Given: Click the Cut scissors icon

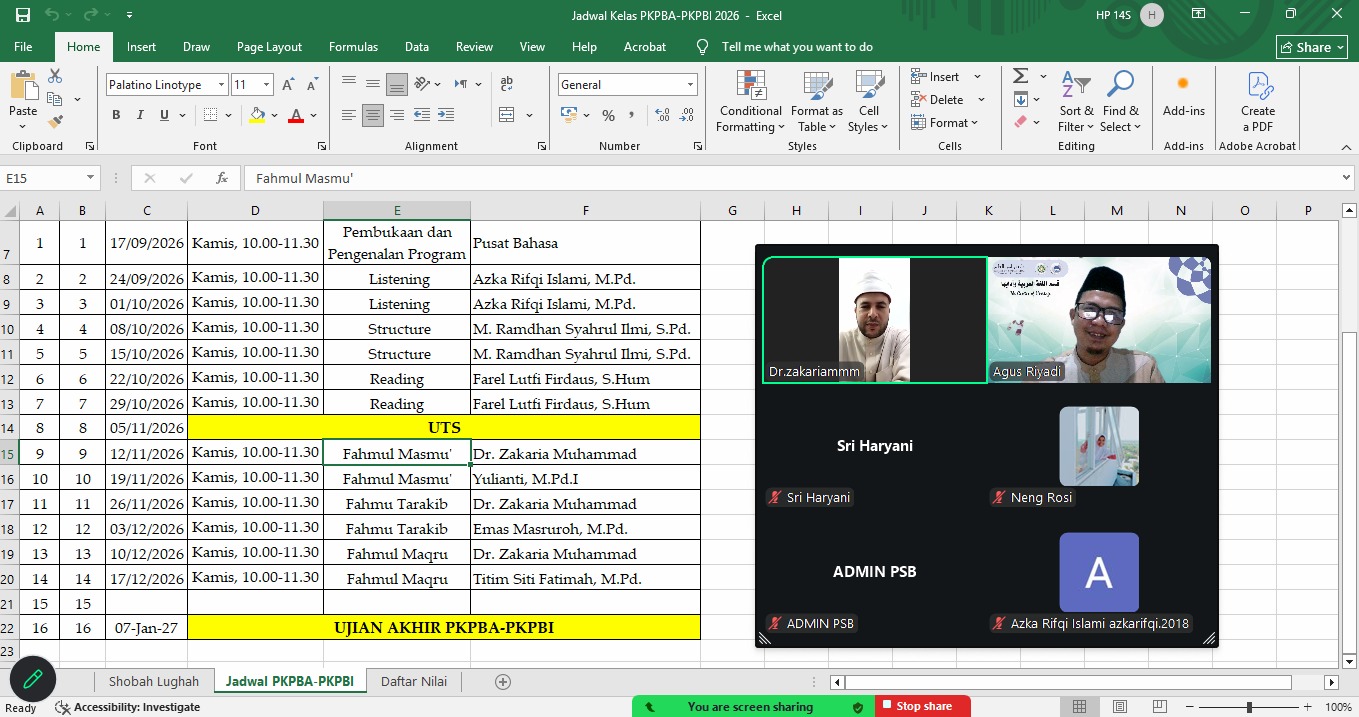Looking at the screenshot, I should click(x=55, y=76).
